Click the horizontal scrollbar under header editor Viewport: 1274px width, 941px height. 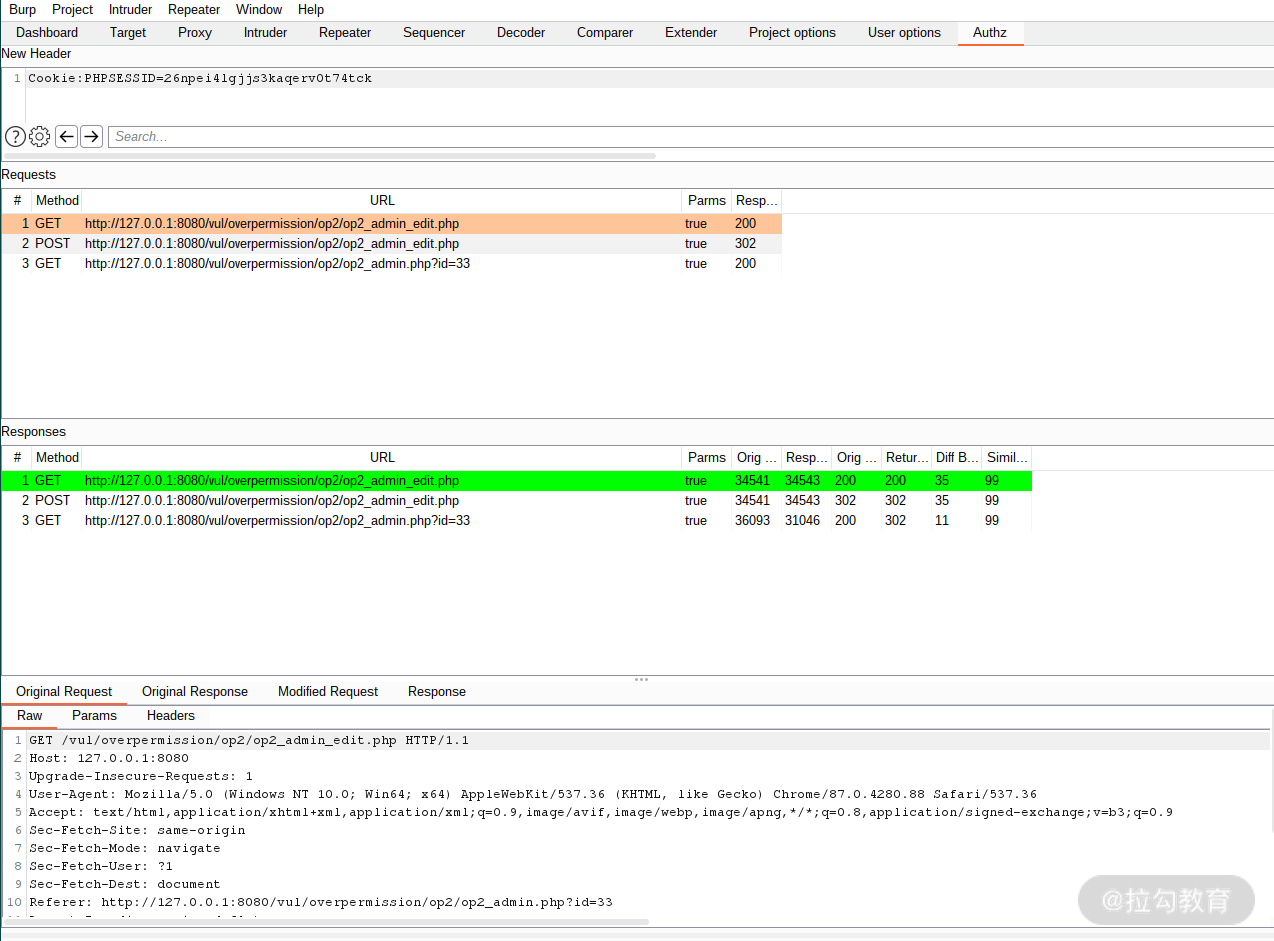click(x=330, y=156)
